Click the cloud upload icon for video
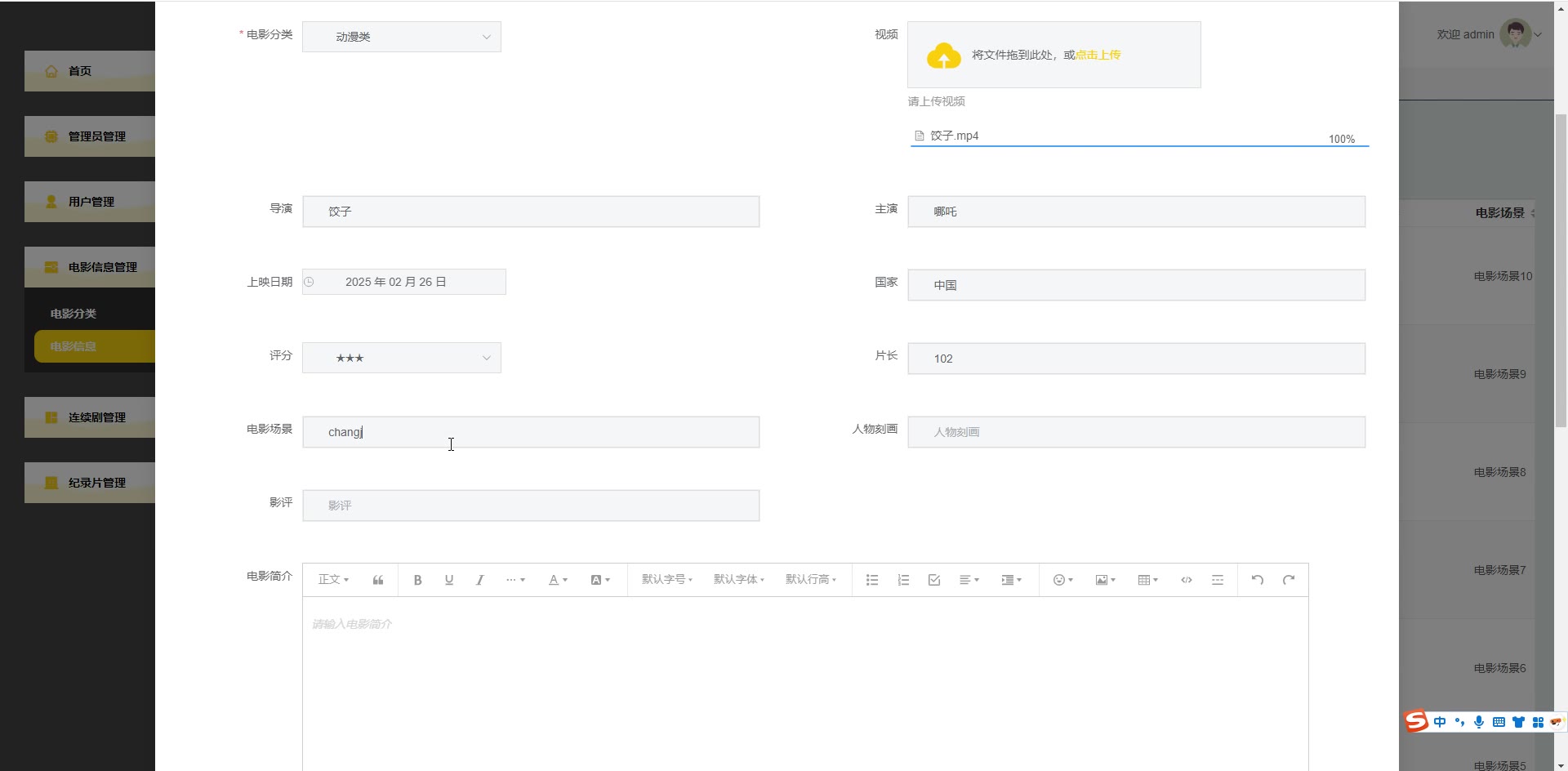 tap(943, 56)
